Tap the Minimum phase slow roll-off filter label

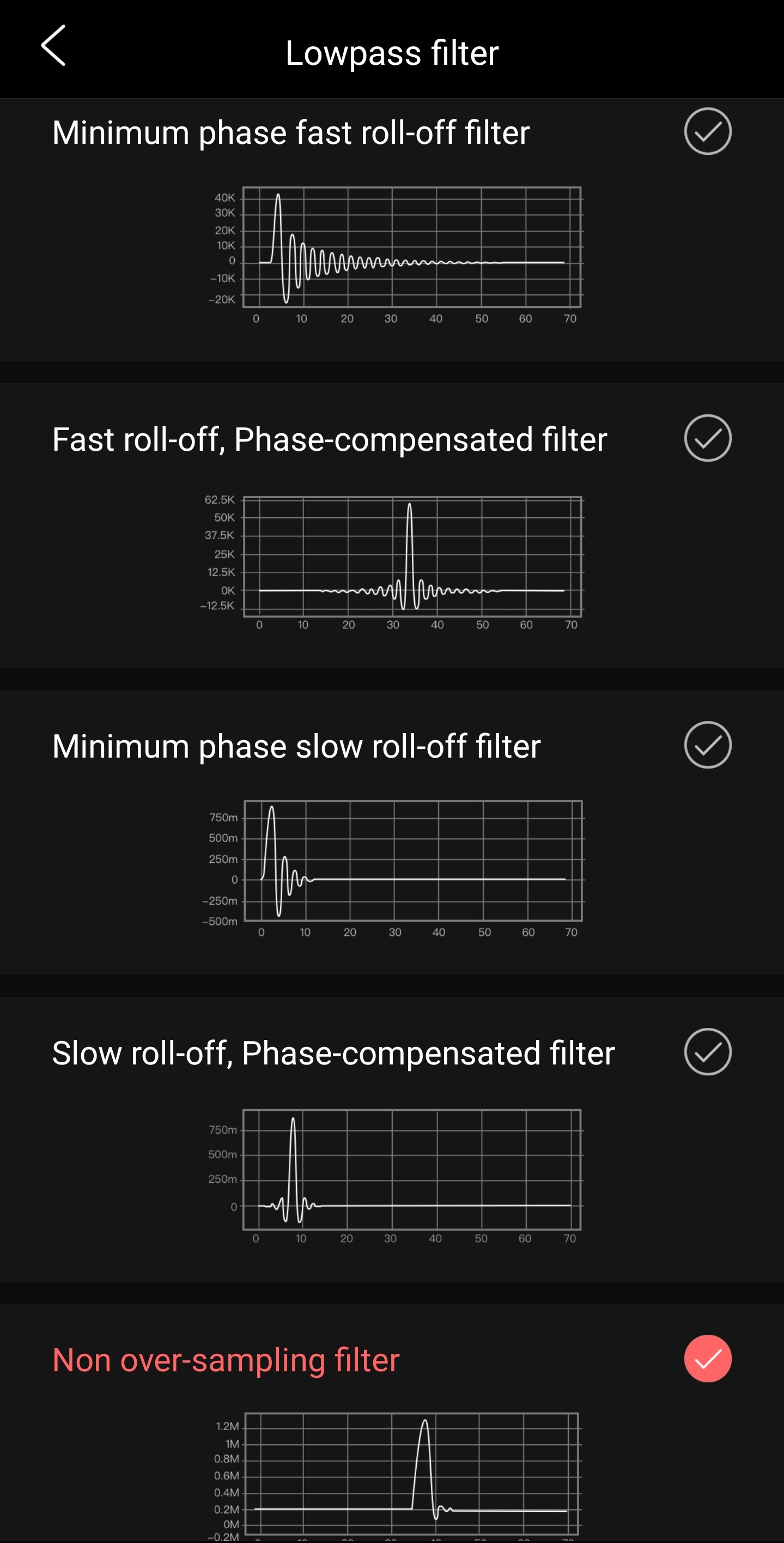point(296,746)
